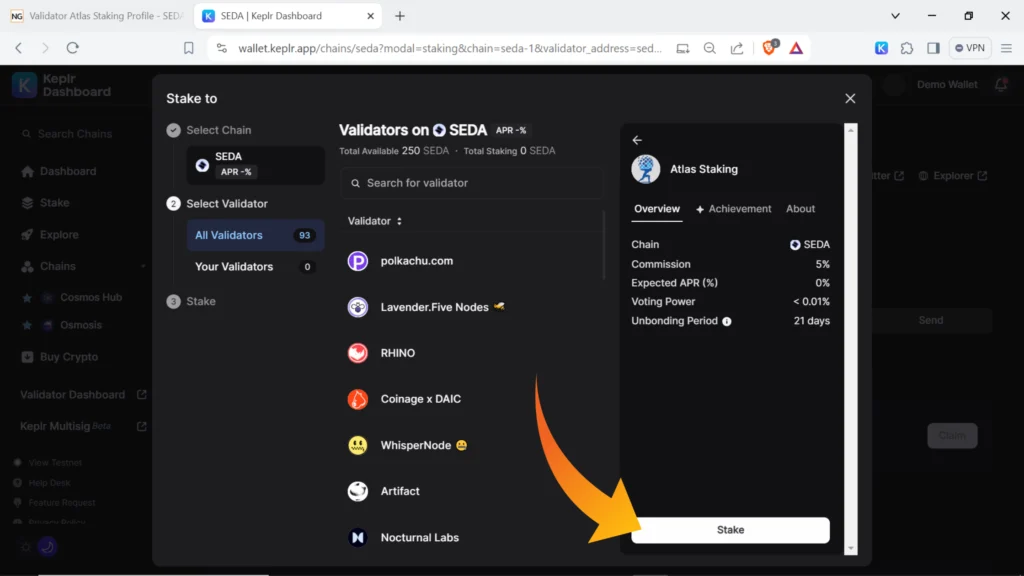
Task: Click the Search for validator field
Action: (x=470, y=183)
